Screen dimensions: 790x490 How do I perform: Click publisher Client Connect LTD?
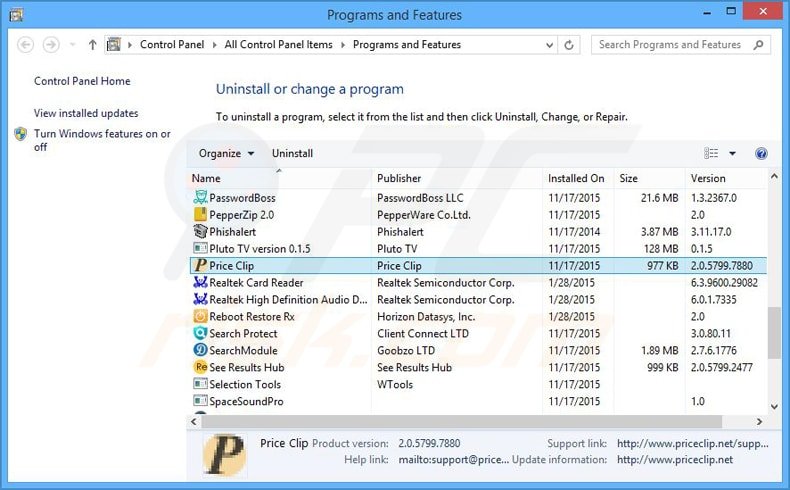[x=423, y=333]
